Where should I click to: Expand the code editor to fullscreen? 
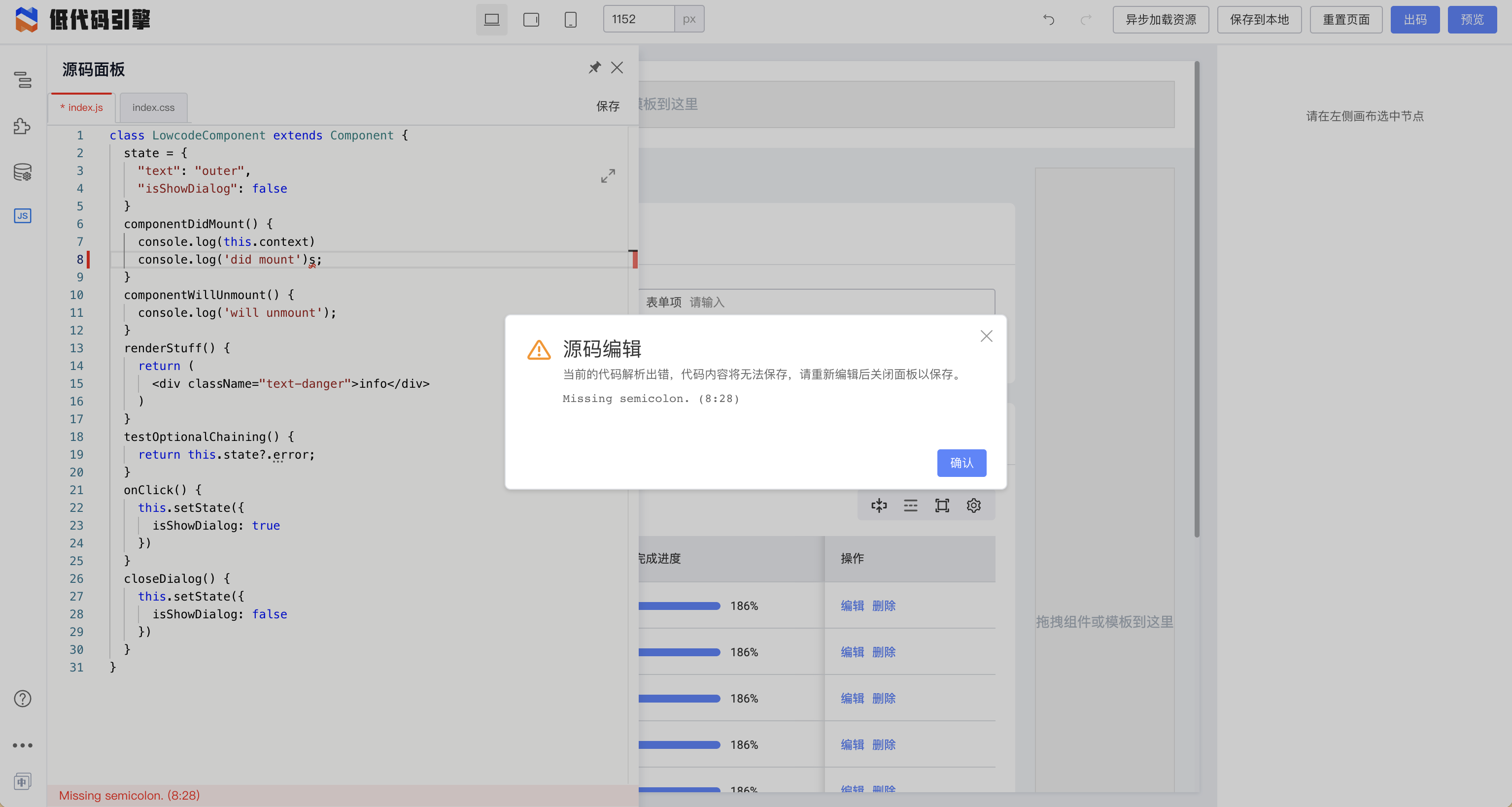[608, 175]
